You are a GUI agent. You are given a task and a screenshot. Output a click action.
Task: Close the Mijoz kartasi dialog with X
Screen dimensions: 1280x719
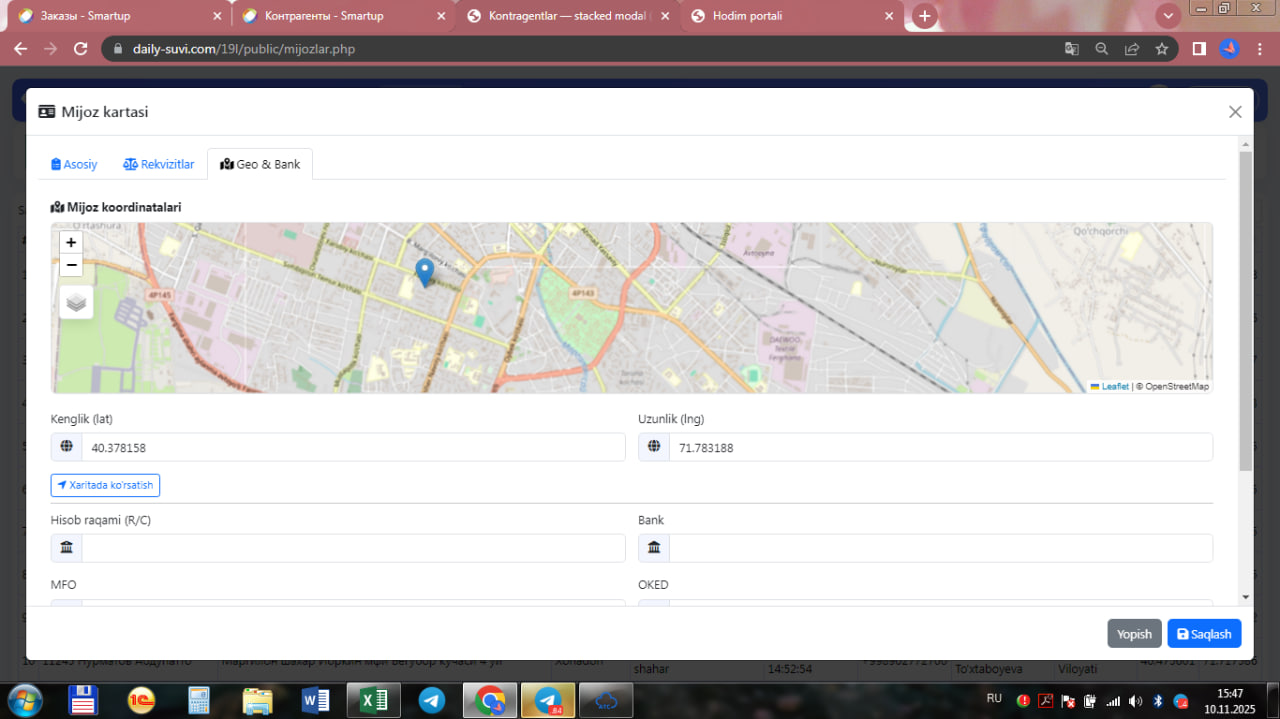tap(1235, 112)
